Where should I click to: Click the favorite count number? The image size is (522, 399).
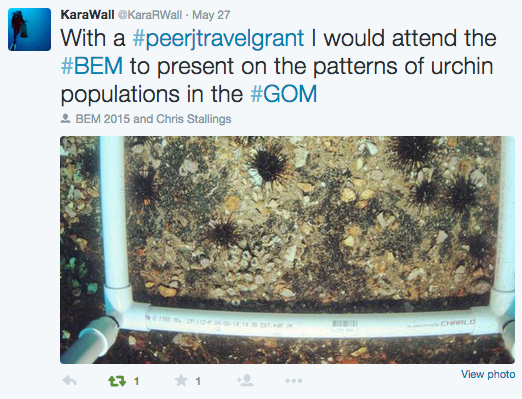pyautogui.click(x=198, y=381)
